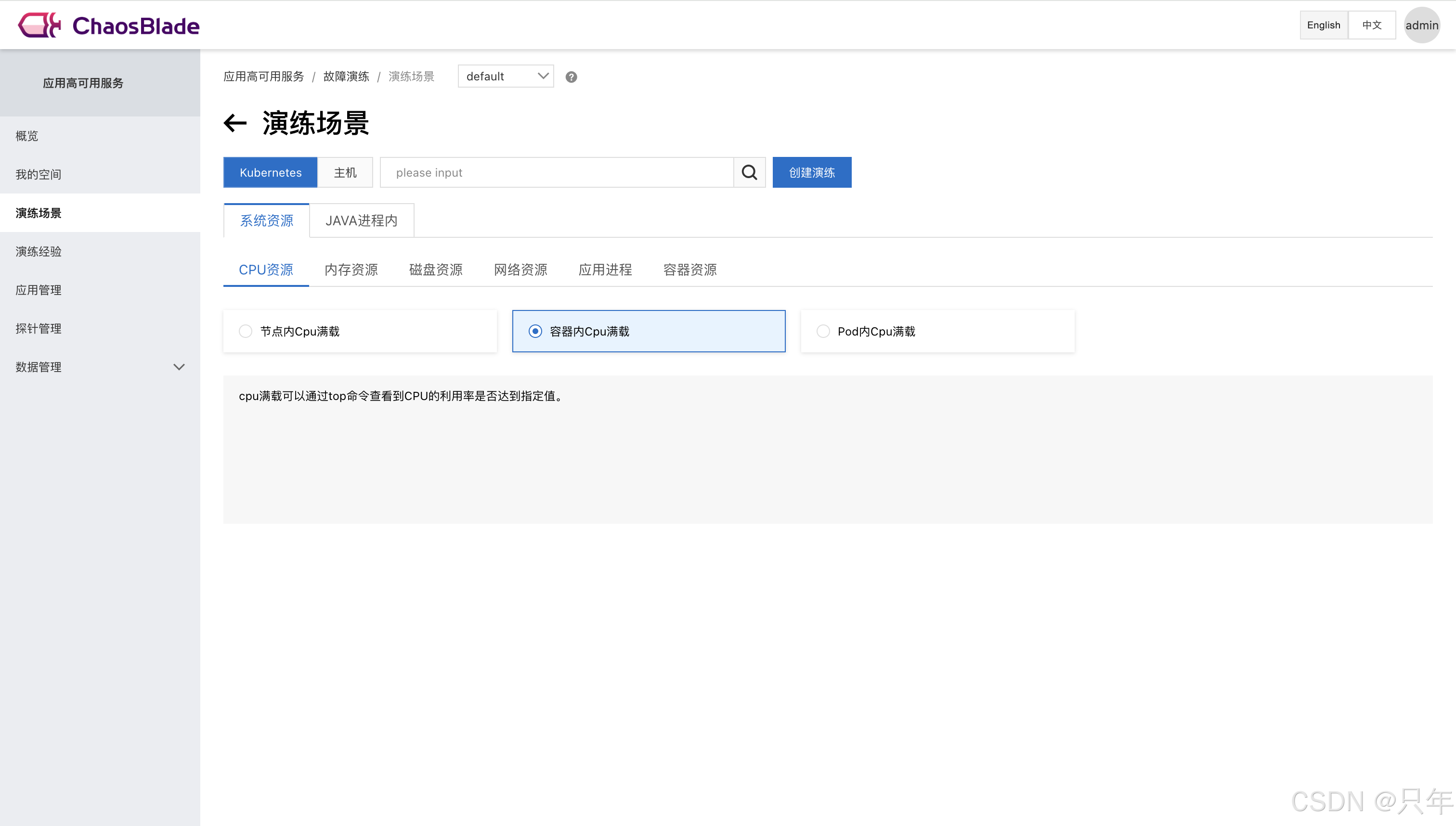Open 演练经验 in the sidebar

pyautogui.click(x=39, y=251)
